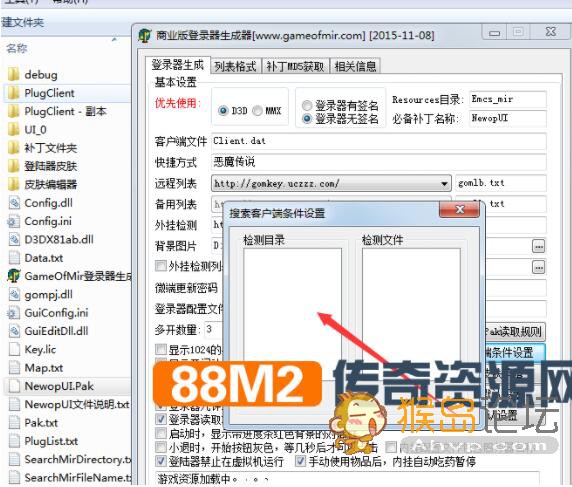Image resolution: width=572 pixels, height=487 pixels.
Task: Click the 多开数量 value field
Action: click(x=214, y=330)
